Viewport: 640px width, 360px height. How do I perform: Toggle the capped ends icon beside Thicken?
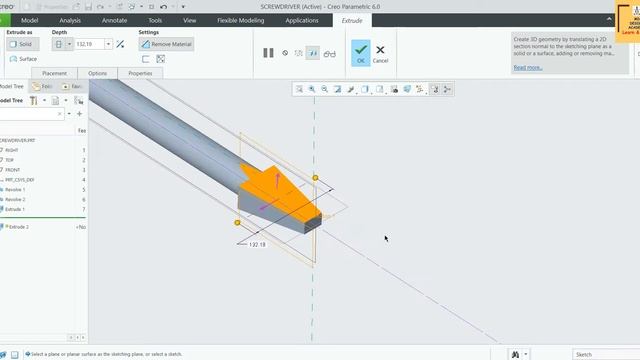(x=161, y=59)
